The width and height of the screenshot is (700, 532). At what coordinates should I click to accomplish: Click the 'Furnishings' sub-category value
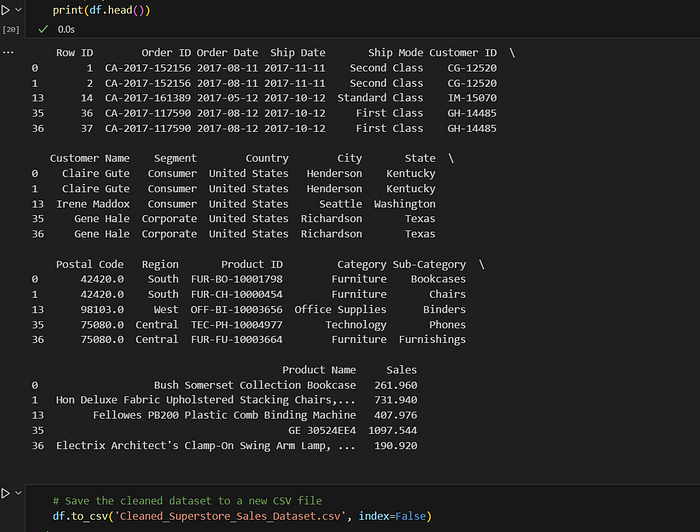pyautogui.click(x=432, y=340)
